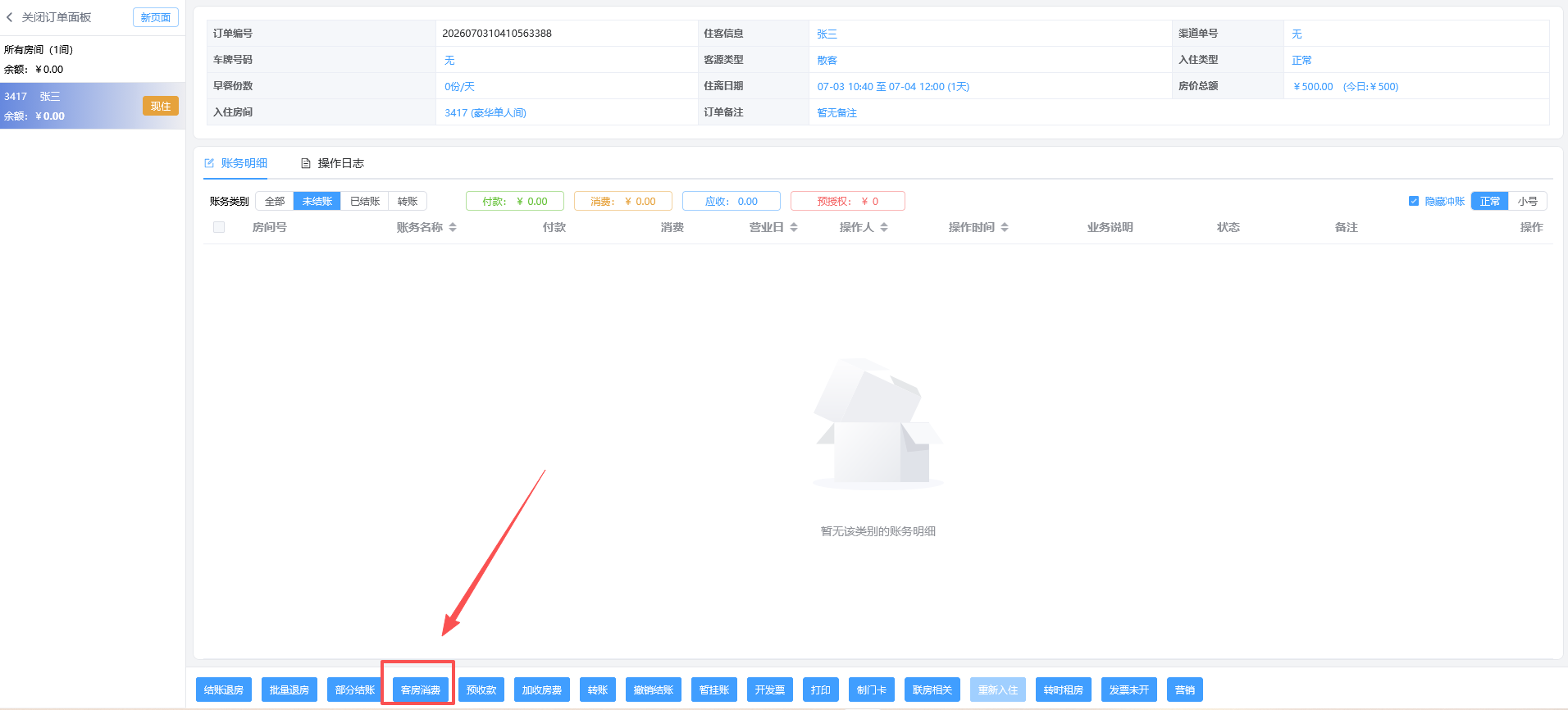This screenshot has width=1568, height=710.
Task: Select the 转账 account category filter
Action: (x=408, y=201)
